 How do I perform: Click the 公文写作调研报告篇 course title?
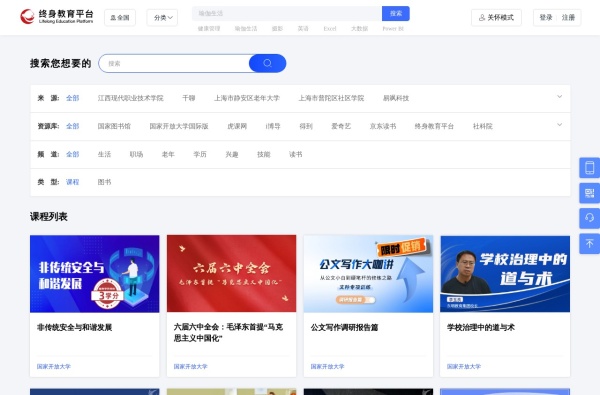[x=344, y=328]
